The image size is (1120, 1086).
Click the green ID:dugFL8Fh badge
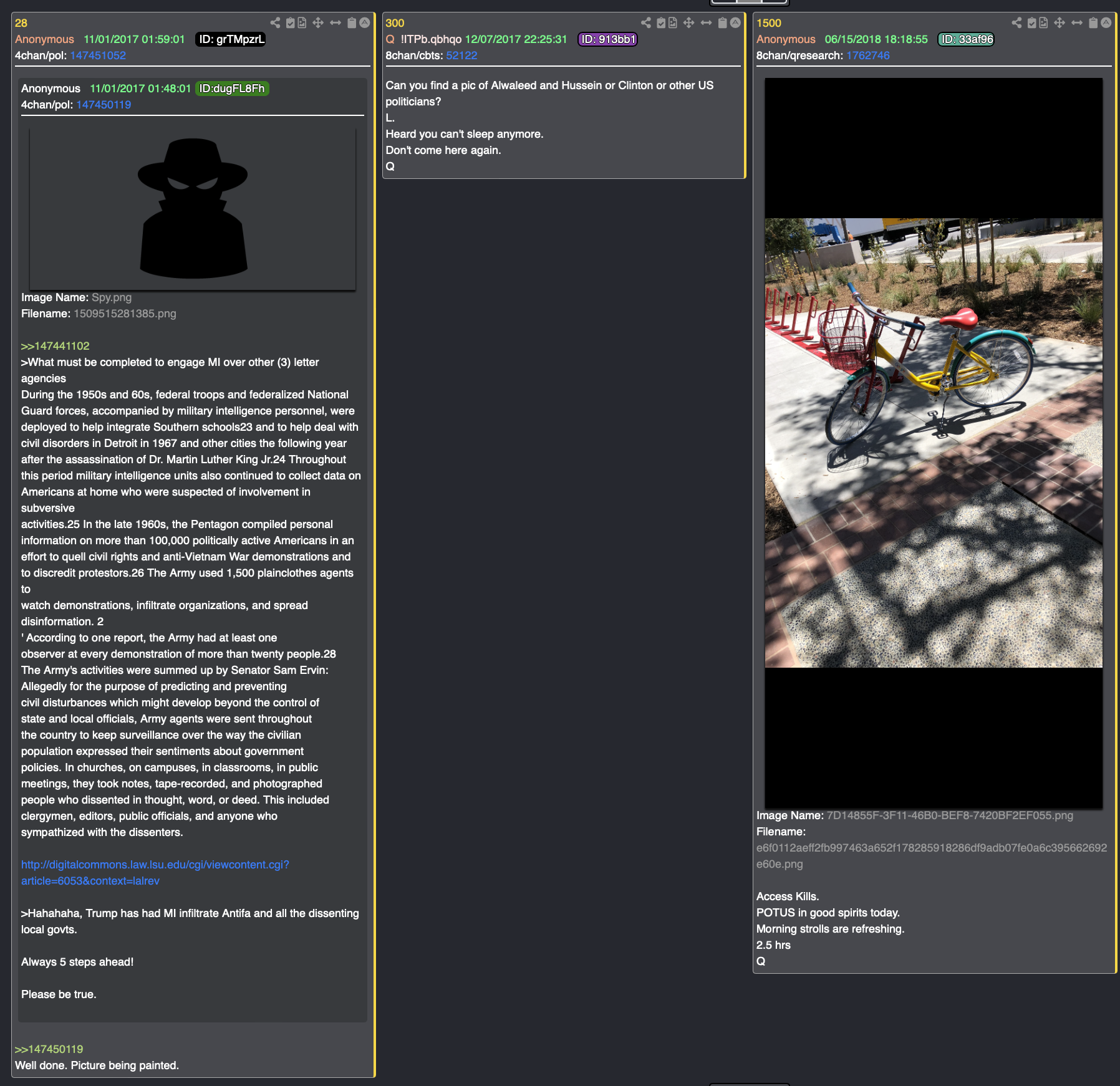pyautogui.click(x=232, y=89)
